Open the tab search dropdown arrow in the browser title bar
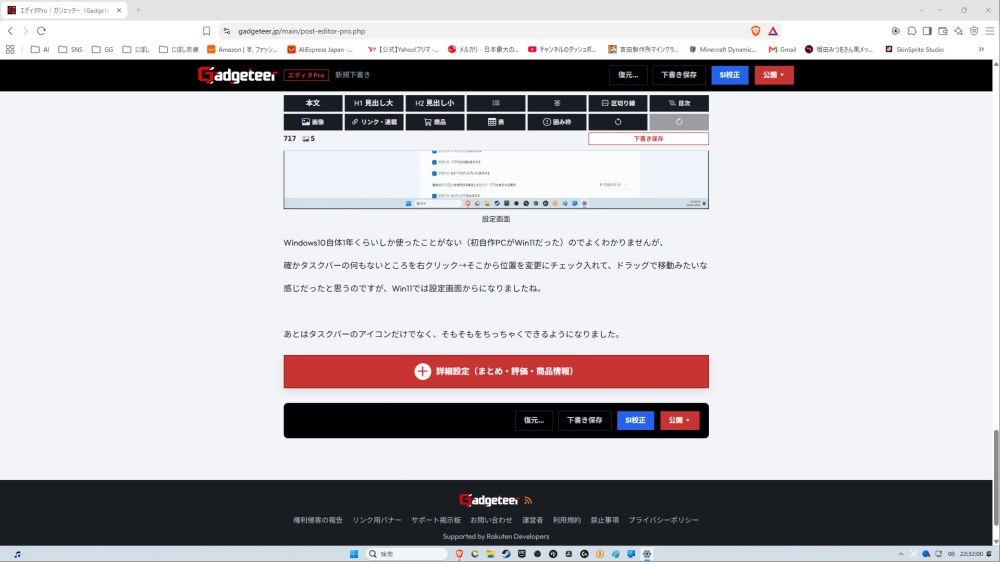 point(921,10)
